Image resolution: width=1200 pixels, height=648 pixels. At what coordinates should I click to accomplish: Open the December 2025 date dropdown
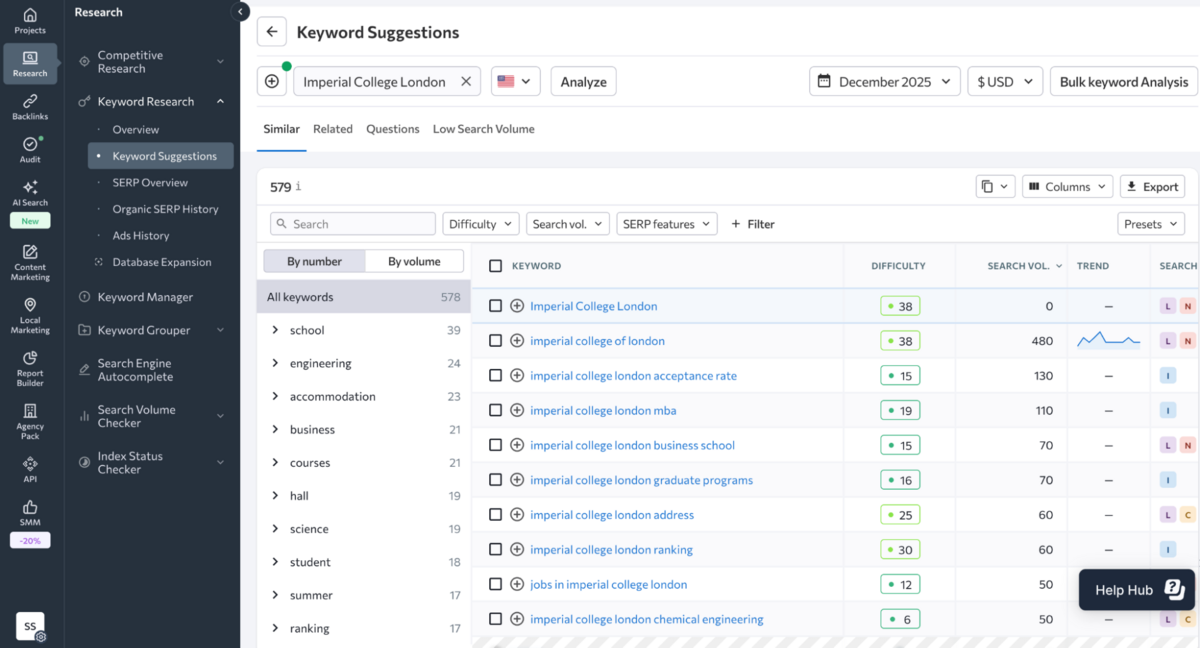(x=885, y=82)
